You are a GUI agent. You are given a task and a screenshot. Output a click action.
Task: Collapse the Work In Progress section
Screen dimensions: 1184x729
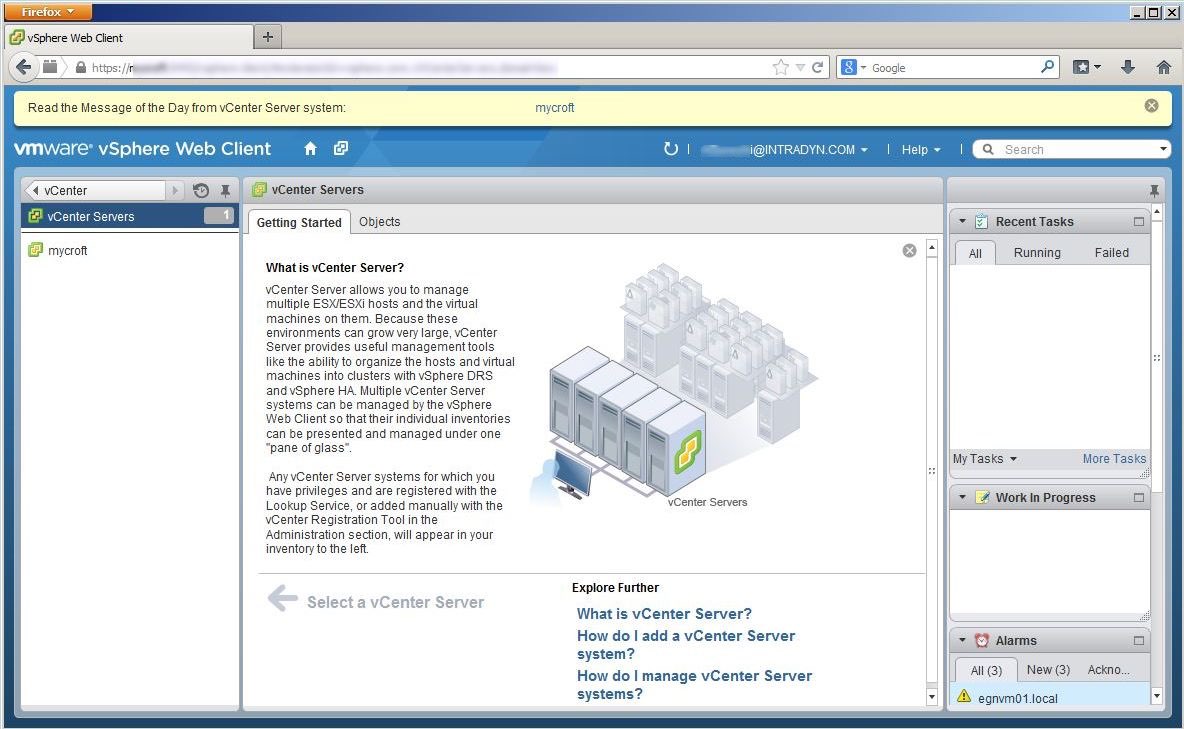pos(962,497)
